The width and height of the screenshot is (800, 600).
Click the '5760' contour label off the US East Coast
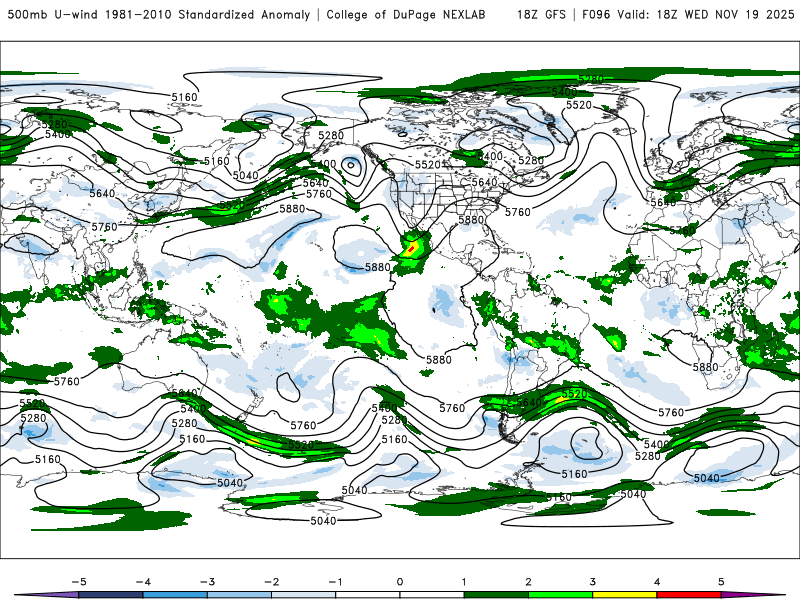click(x=518, y=212)
